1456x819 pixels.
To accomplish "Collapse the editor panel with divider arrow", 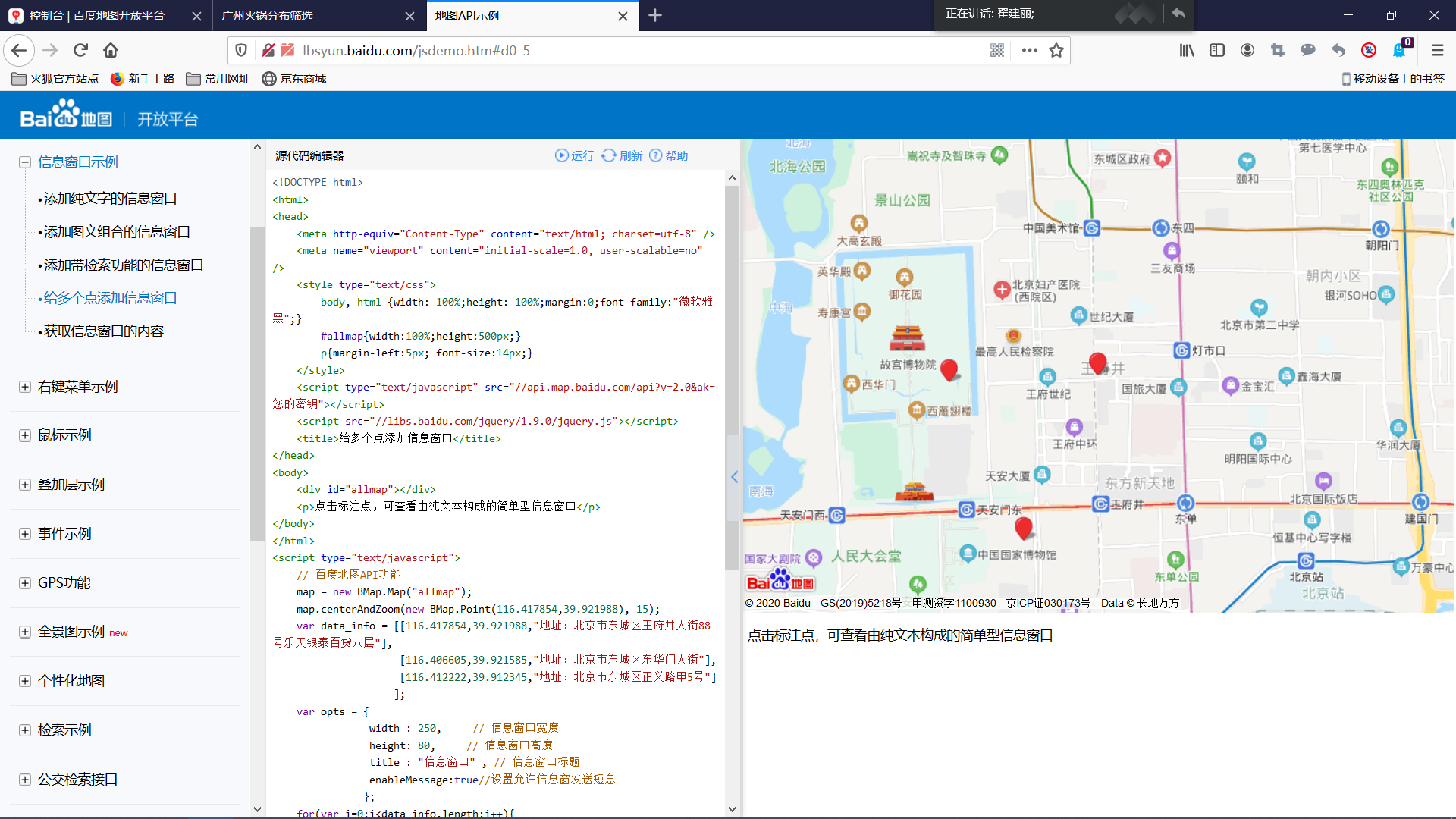I will click(x=734, y=477).
